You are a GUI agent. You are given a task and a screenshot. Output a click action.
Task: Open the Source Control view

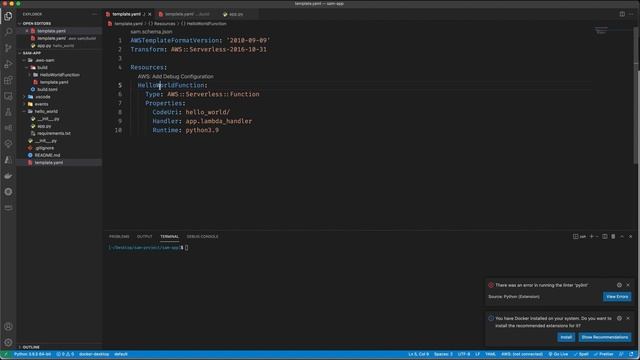(8, 48)
